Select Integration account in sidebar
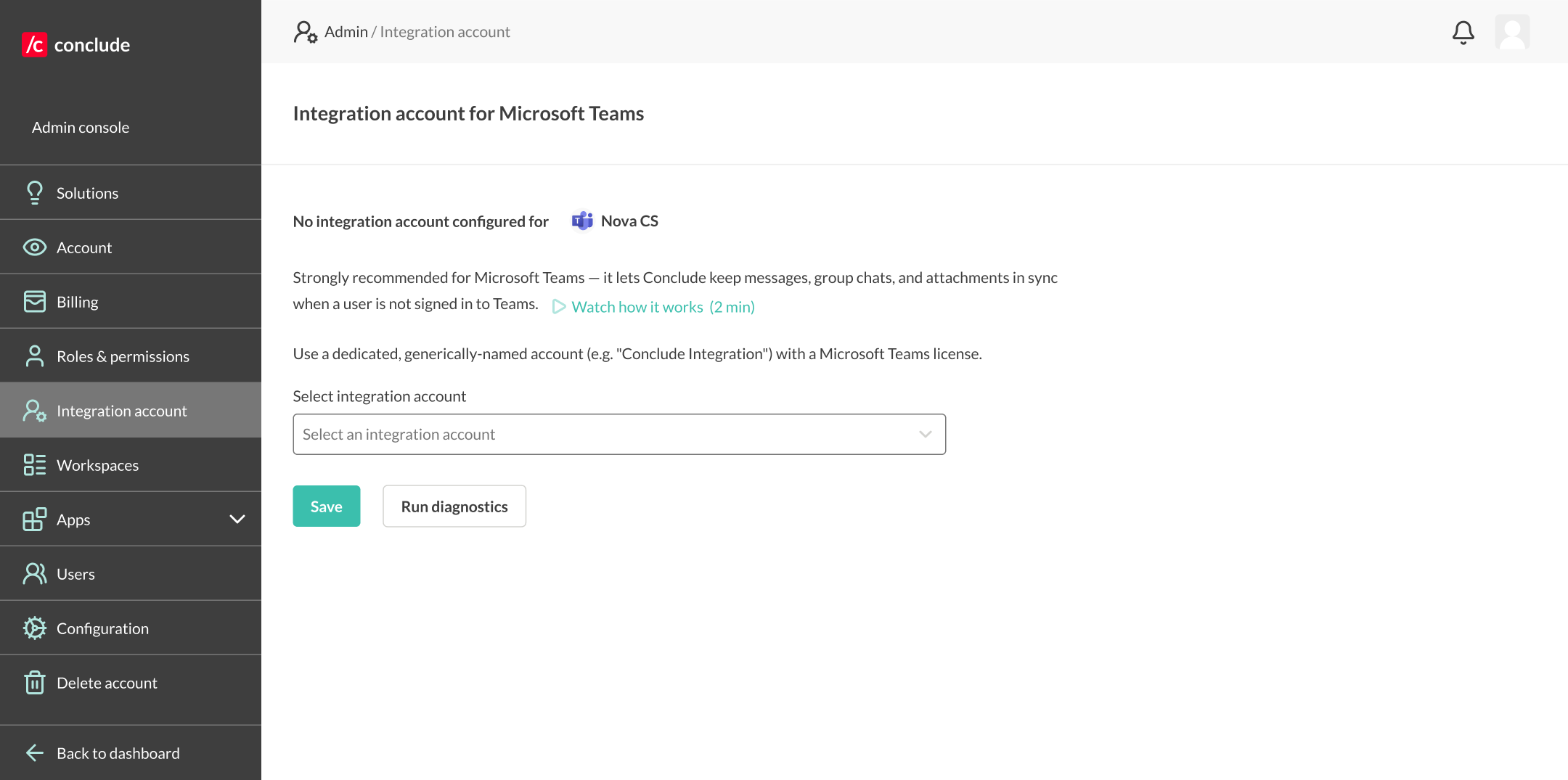The height and width of the screenshot is (780, 1568). click(131, 411)
